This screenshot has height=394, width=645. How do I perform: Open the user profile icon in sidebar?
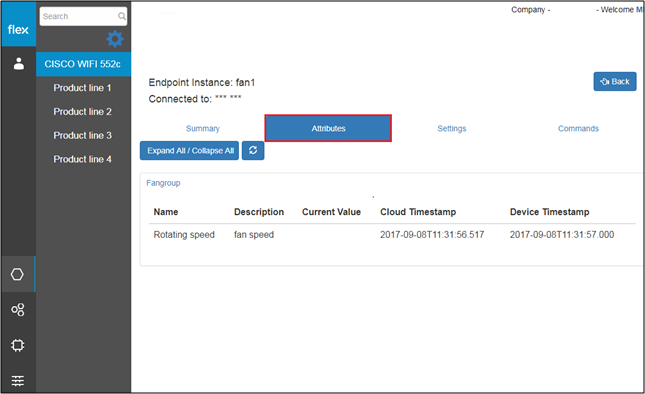tap(19, 64)
